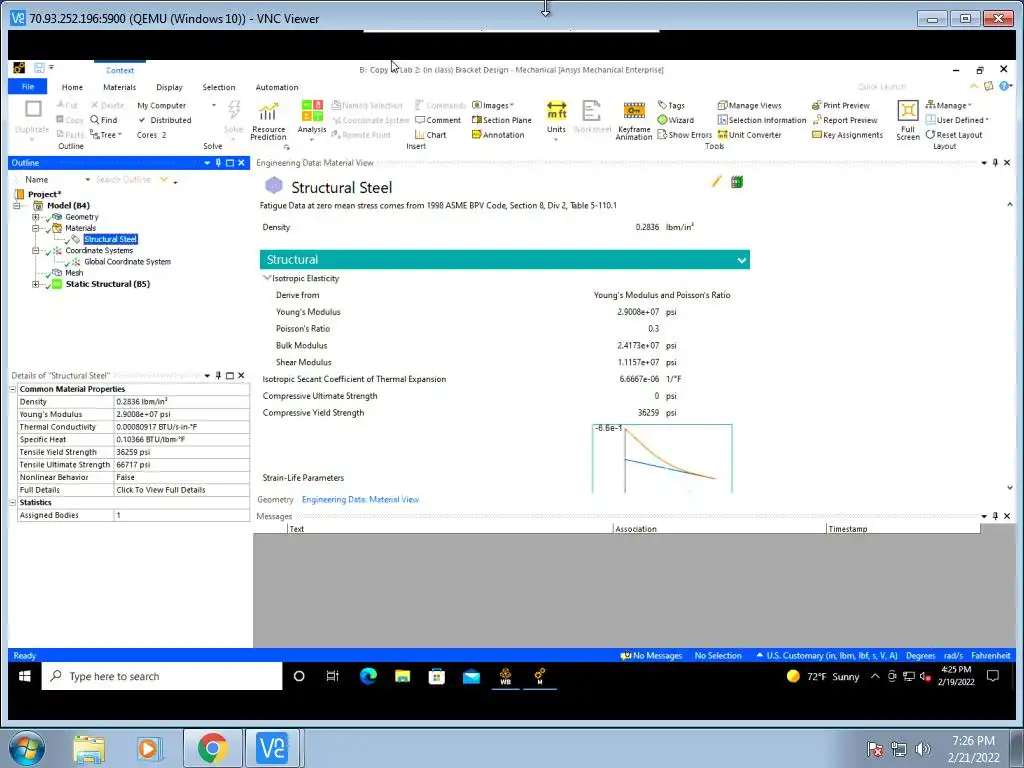1024x768 pixels.
Task: Click the Full Screen icon
Action: [x=908, y=121]
